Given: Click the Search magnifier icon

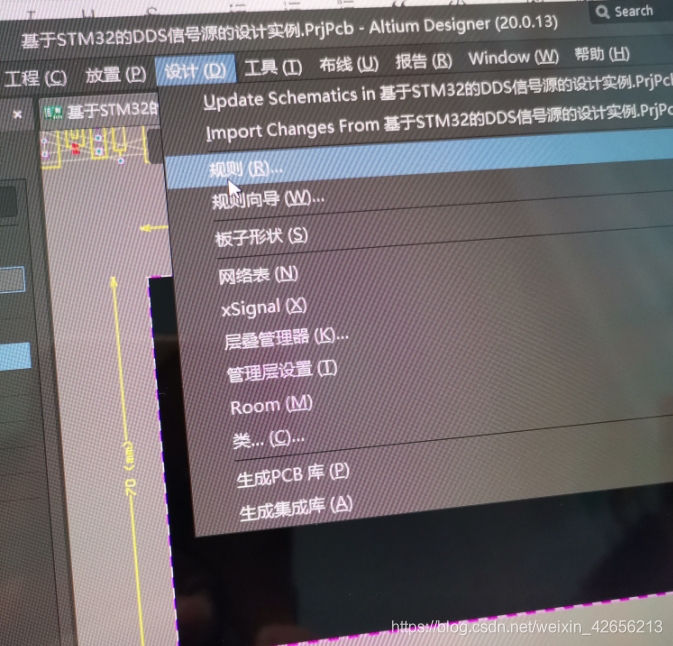Looking at the screenshot, I should 603,12.
